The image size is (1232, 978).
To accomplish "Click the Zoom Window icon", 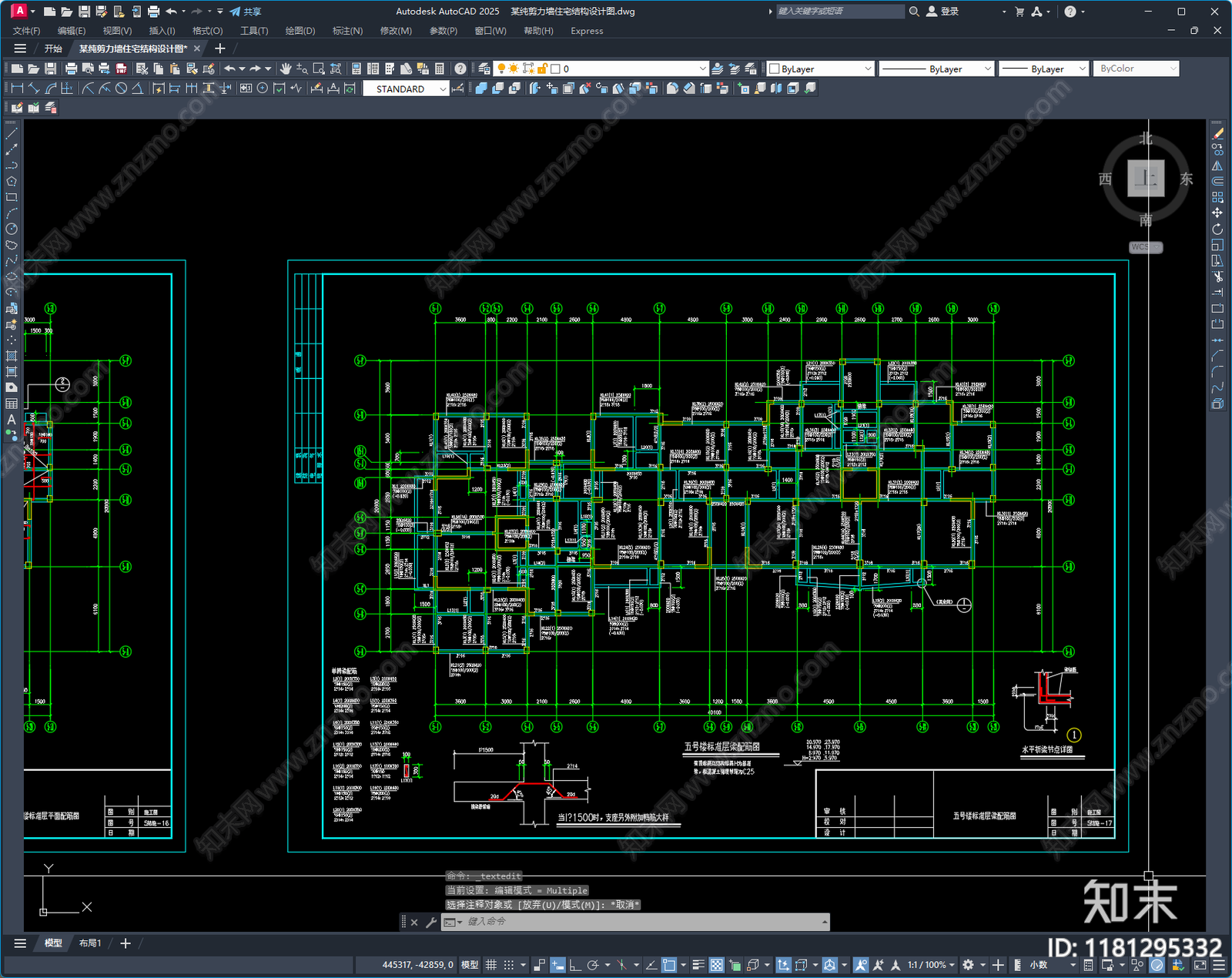I will pyautogui.click(x=319, y=69).
